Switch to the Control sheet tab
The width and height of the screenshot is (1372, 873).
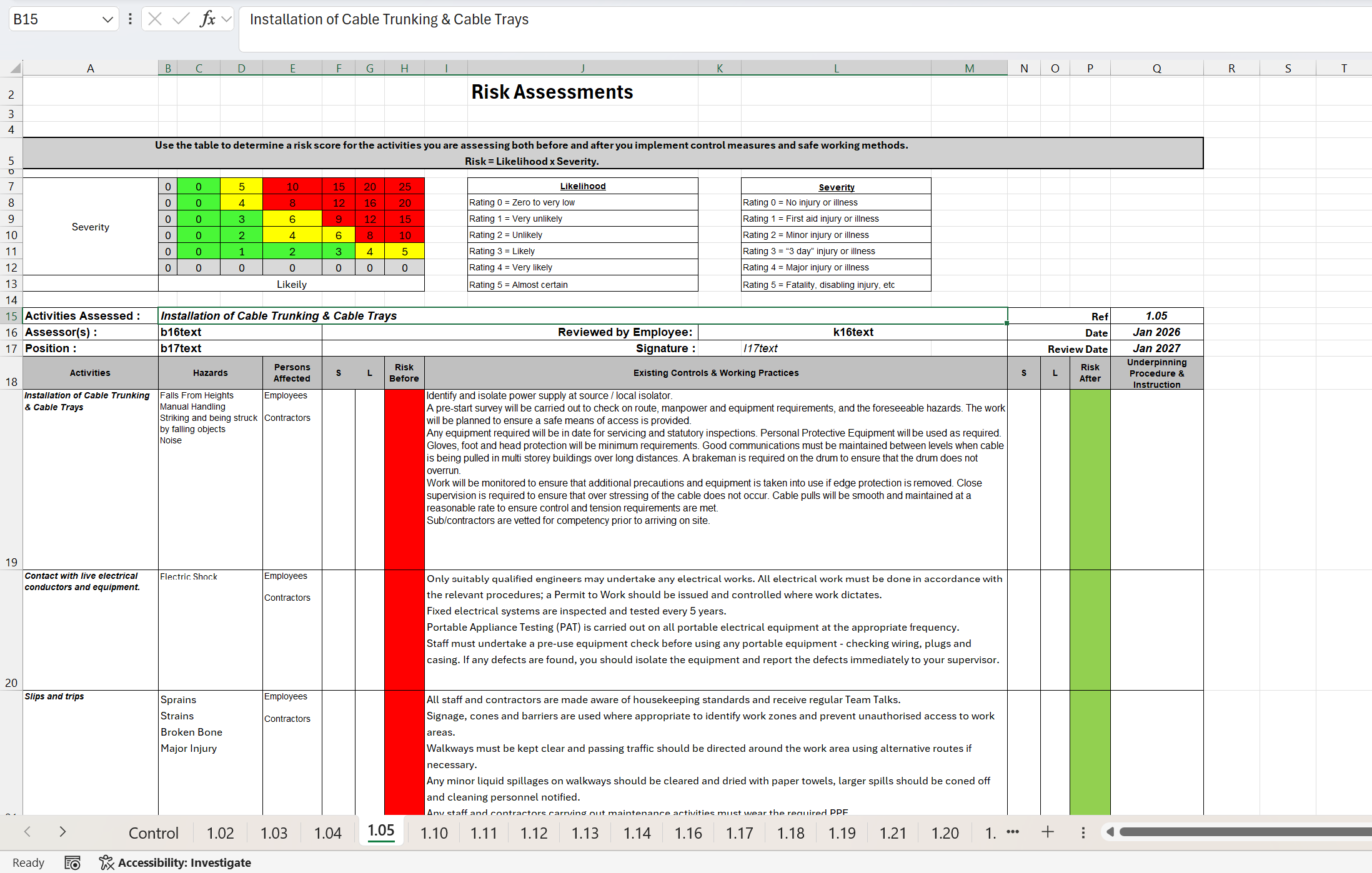pos(153,832)
